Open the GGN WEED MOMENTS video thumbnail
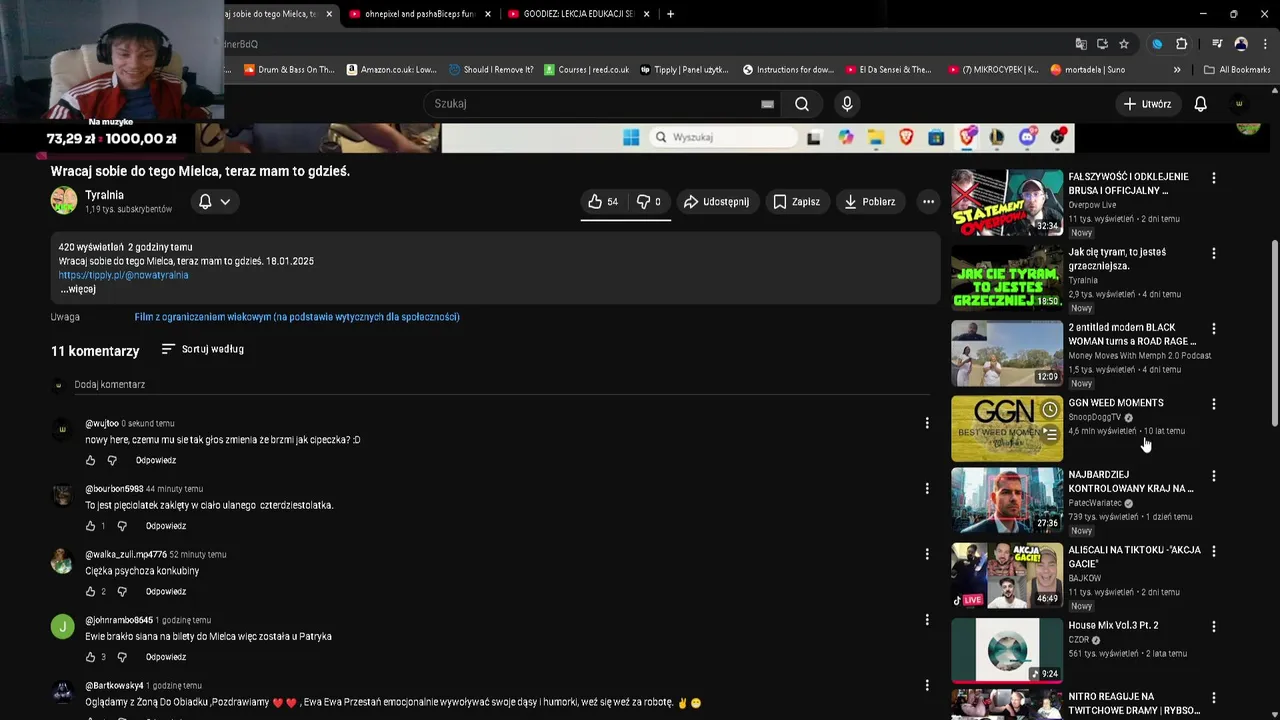This screenshot has height=720, width=1280. coord(1007,429)
